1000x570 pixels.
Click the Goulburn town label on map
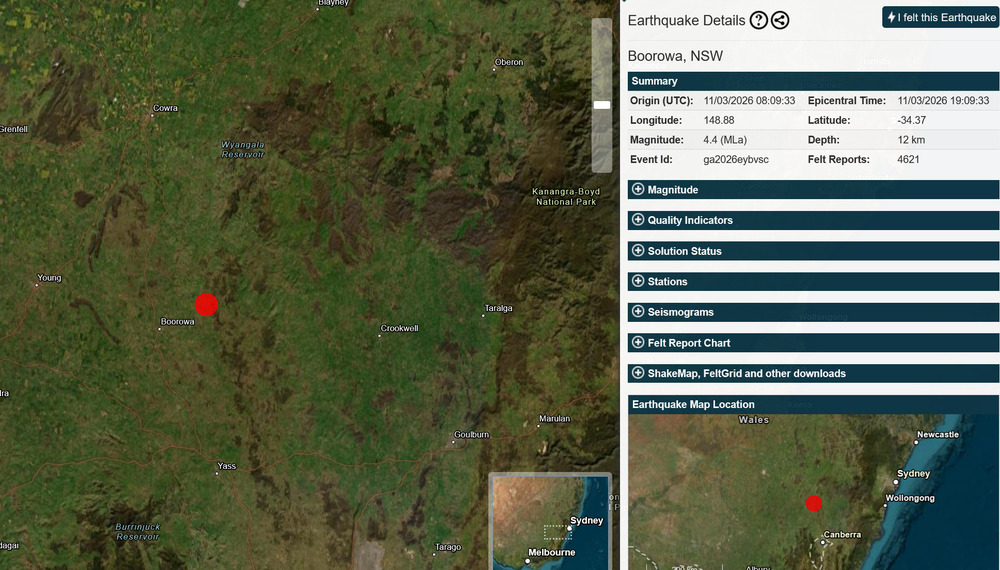pos(471,435)
